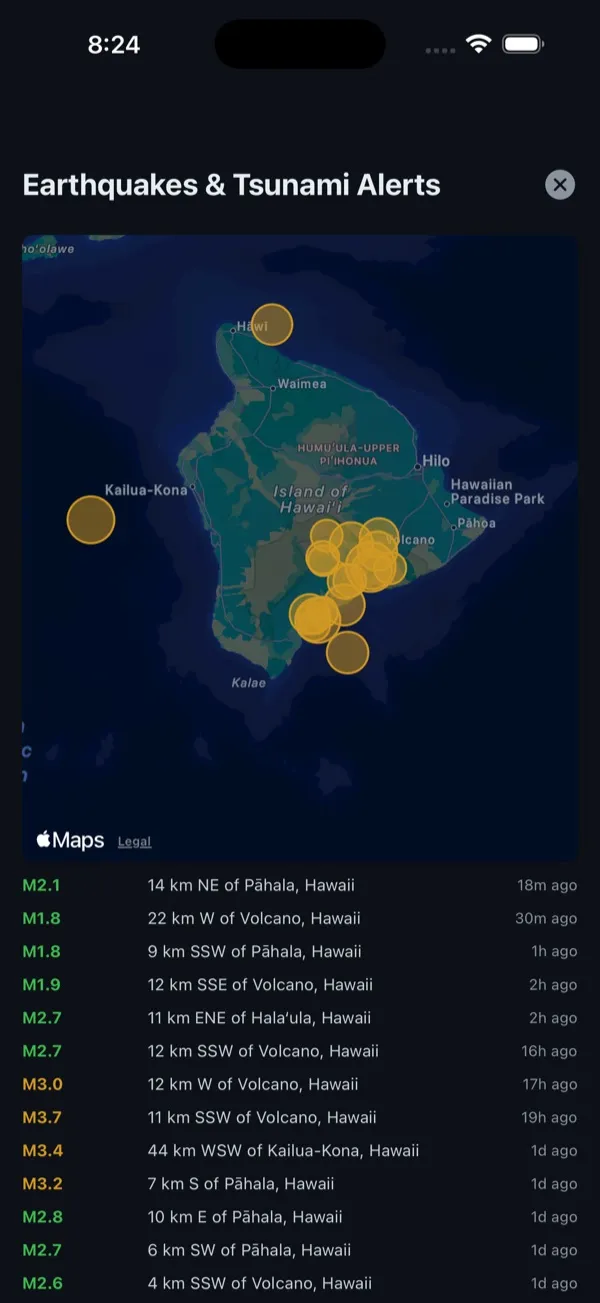Tap the 8:24 status bar clock

point(114,44)
